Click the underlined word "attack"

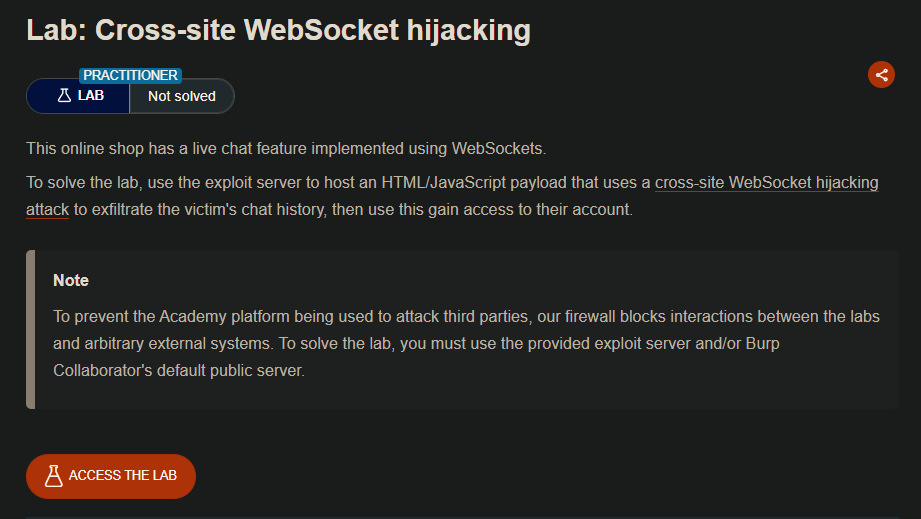tap(47, 212)
